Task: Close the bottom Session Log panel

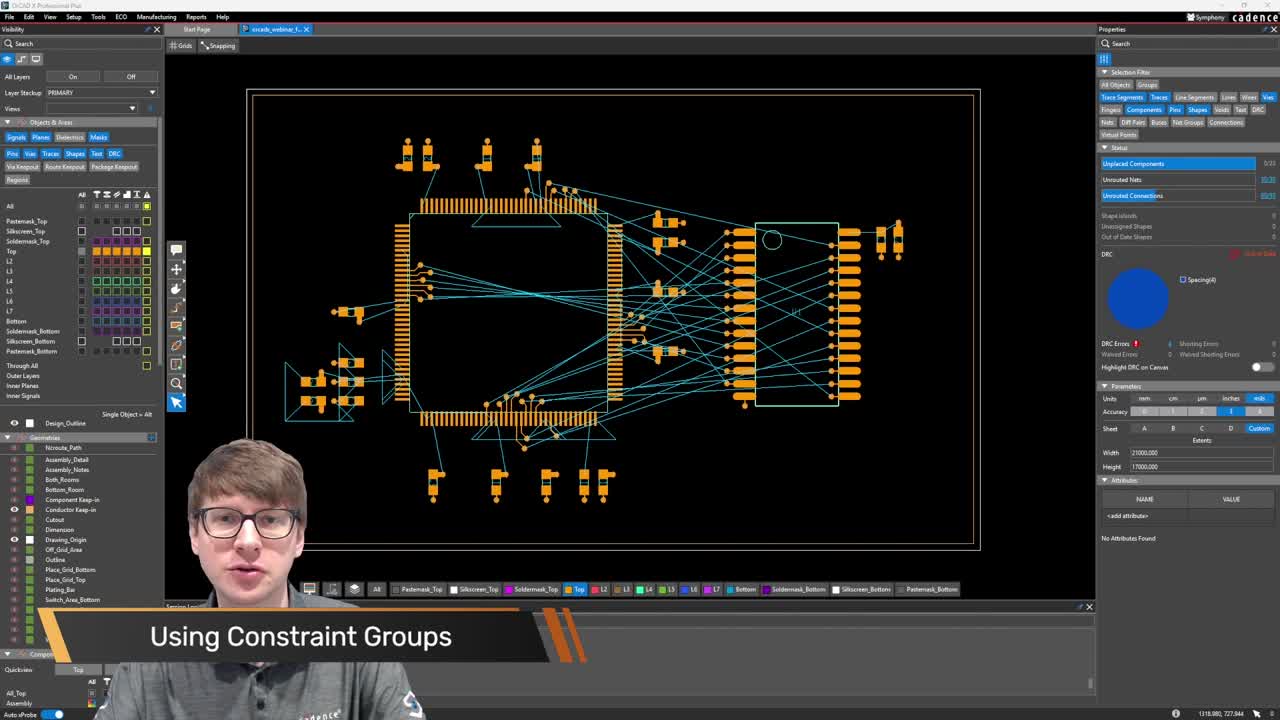Action: point(1089,607)
